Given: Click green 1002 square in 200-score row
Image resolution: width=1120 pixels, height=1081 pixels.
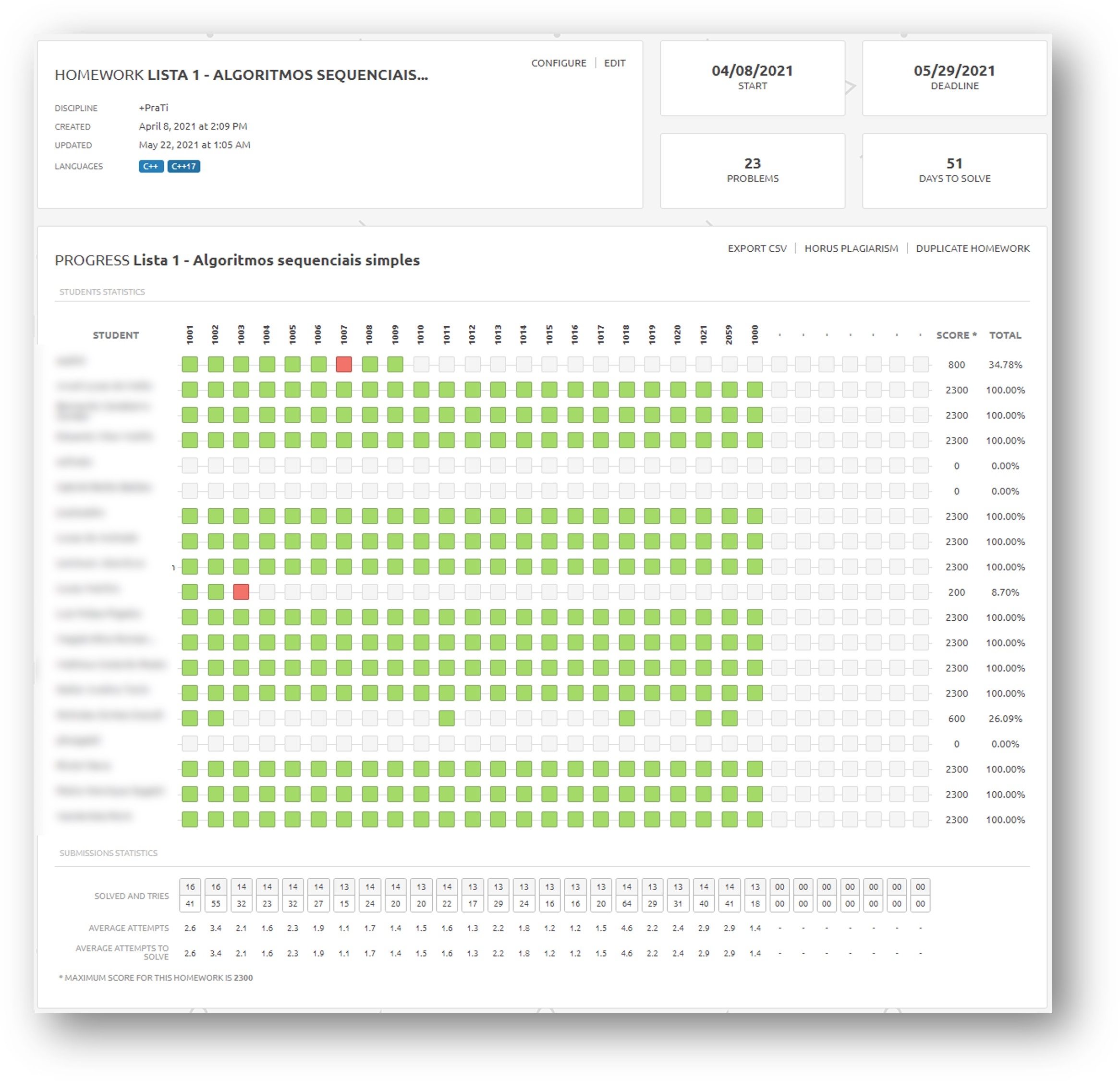Looking at the screenshot, I should pyautogui.click(x=216, y=591).
